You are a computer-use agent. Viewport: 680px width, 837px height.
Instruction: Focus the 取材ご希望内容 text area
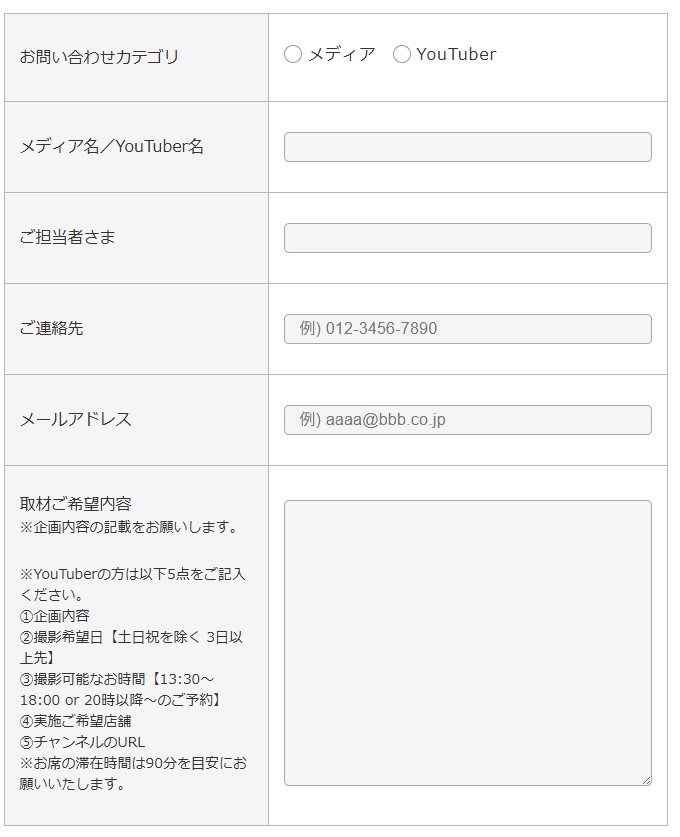(468, 643)
